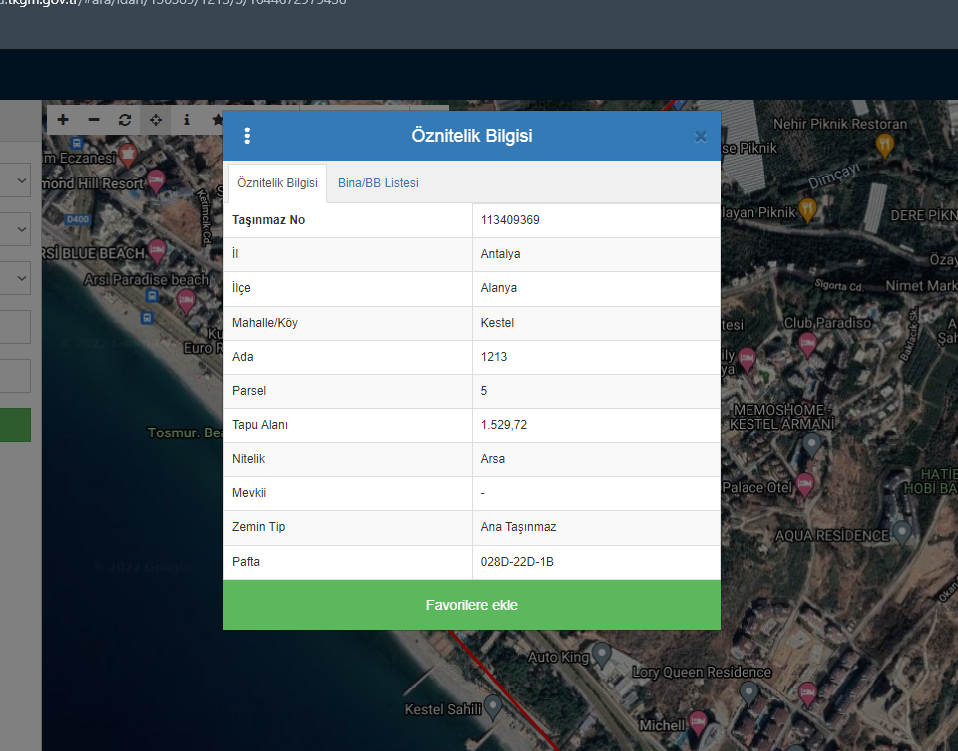Click the green button in left panel

(x=15, y=425)
